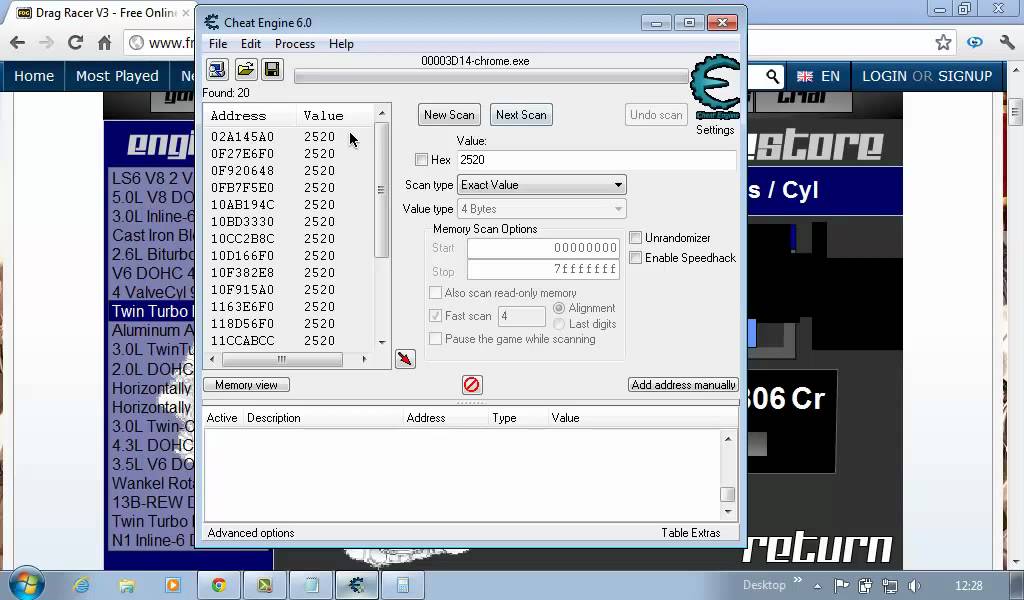The image size is (1024, 600).
Task: Bookmark the page with the star icon
Action: pyautogui.click(x=943, y=43)
